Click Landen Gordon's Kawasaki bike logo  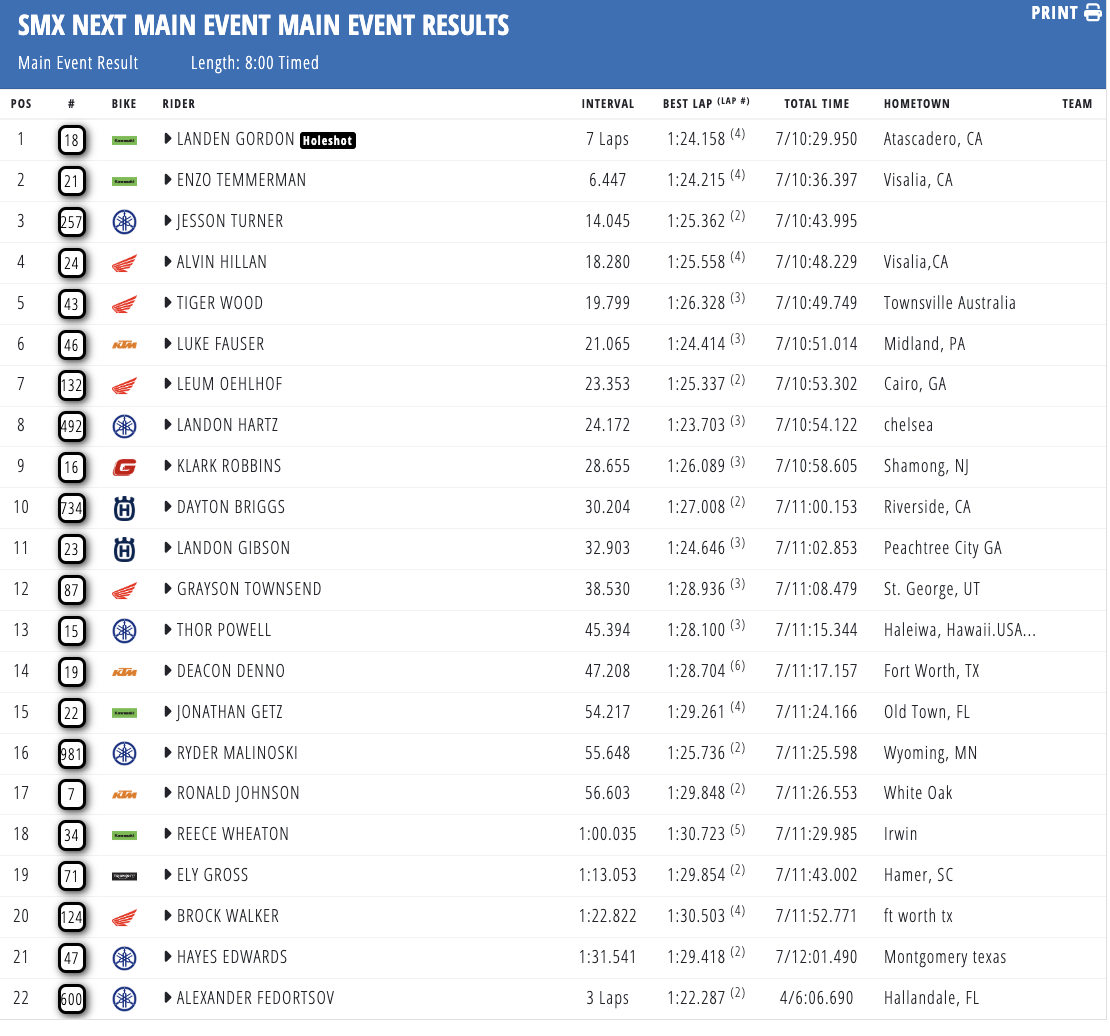pos(124,140)
